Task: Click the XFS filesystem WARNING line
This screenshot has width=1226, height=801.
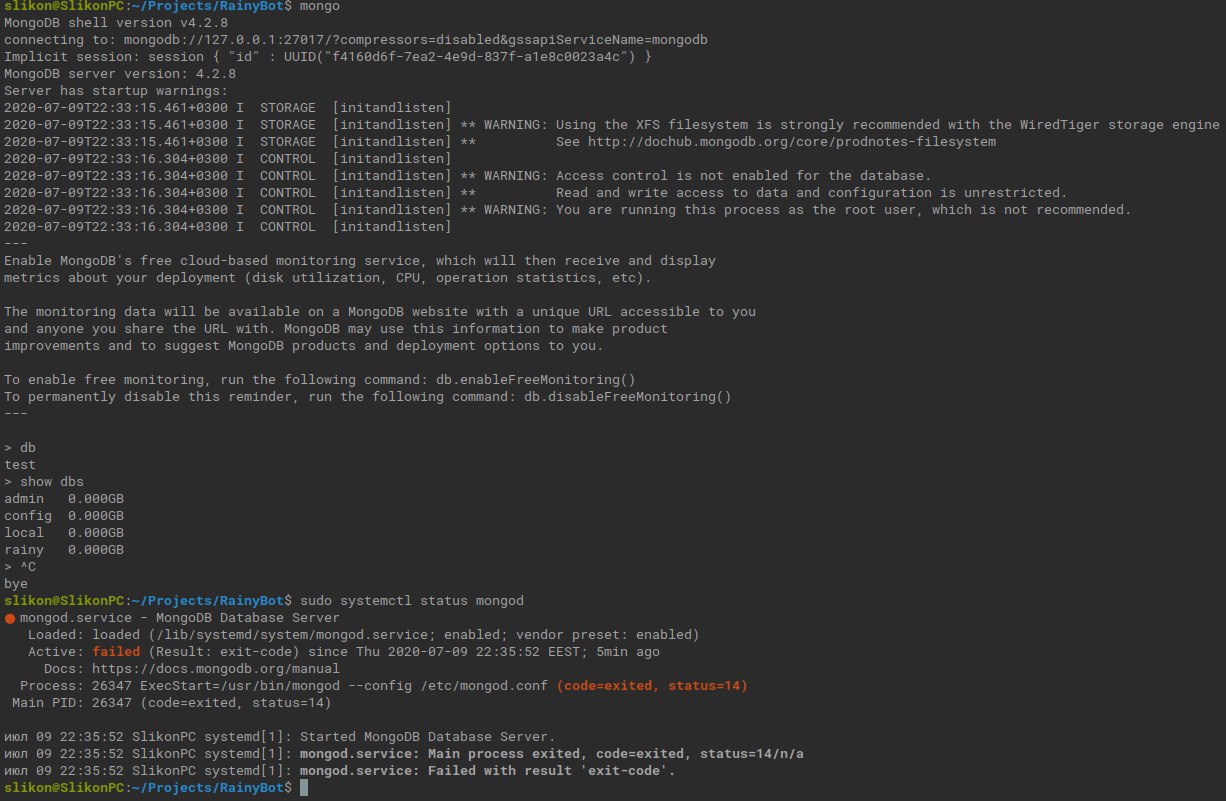Action: pos(612,125)
